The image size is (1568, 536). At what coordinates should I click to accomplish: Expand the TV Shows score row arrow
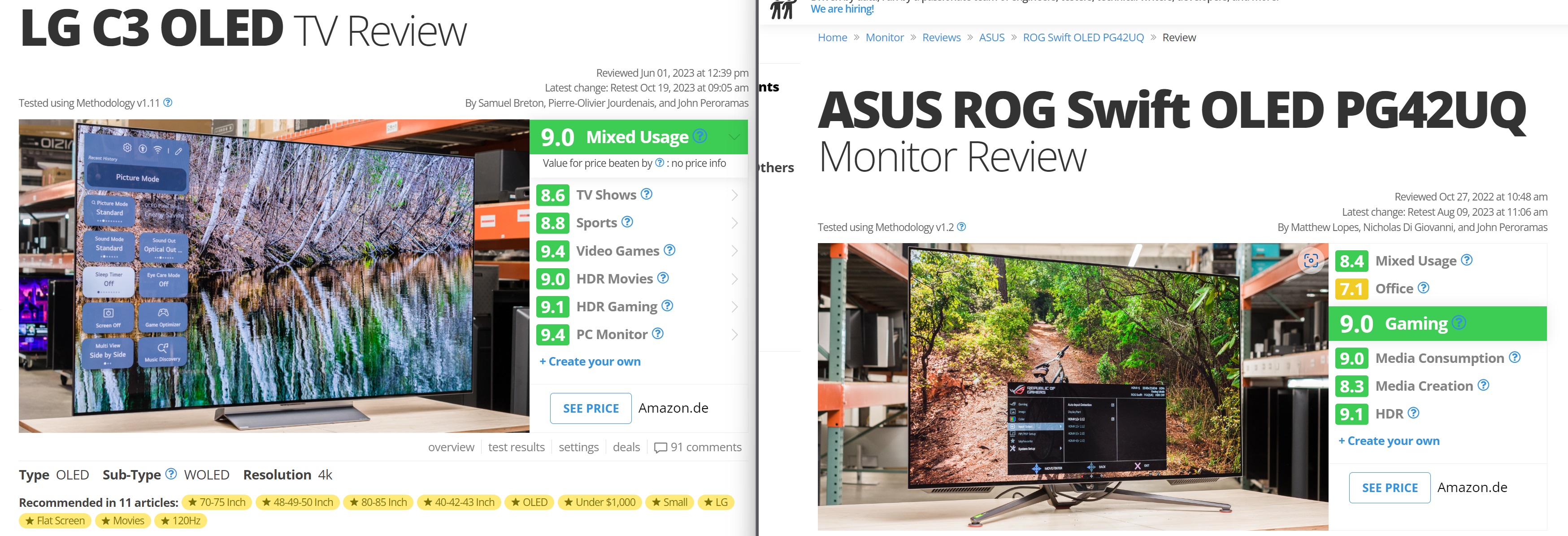(x=735, y=195)
